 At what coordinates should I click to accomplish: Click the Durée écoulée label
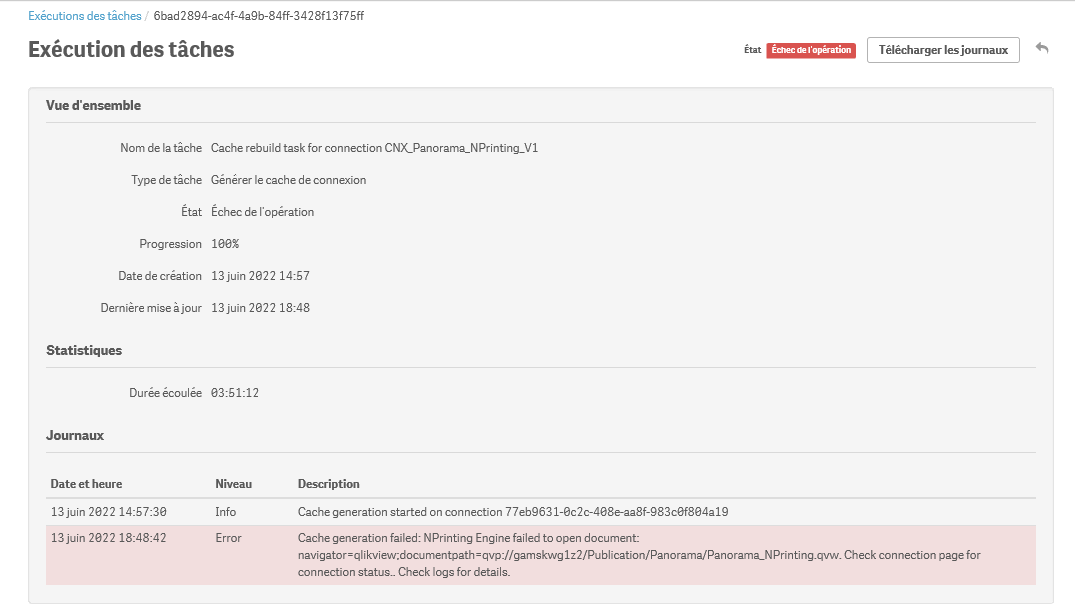click(165, 393)
